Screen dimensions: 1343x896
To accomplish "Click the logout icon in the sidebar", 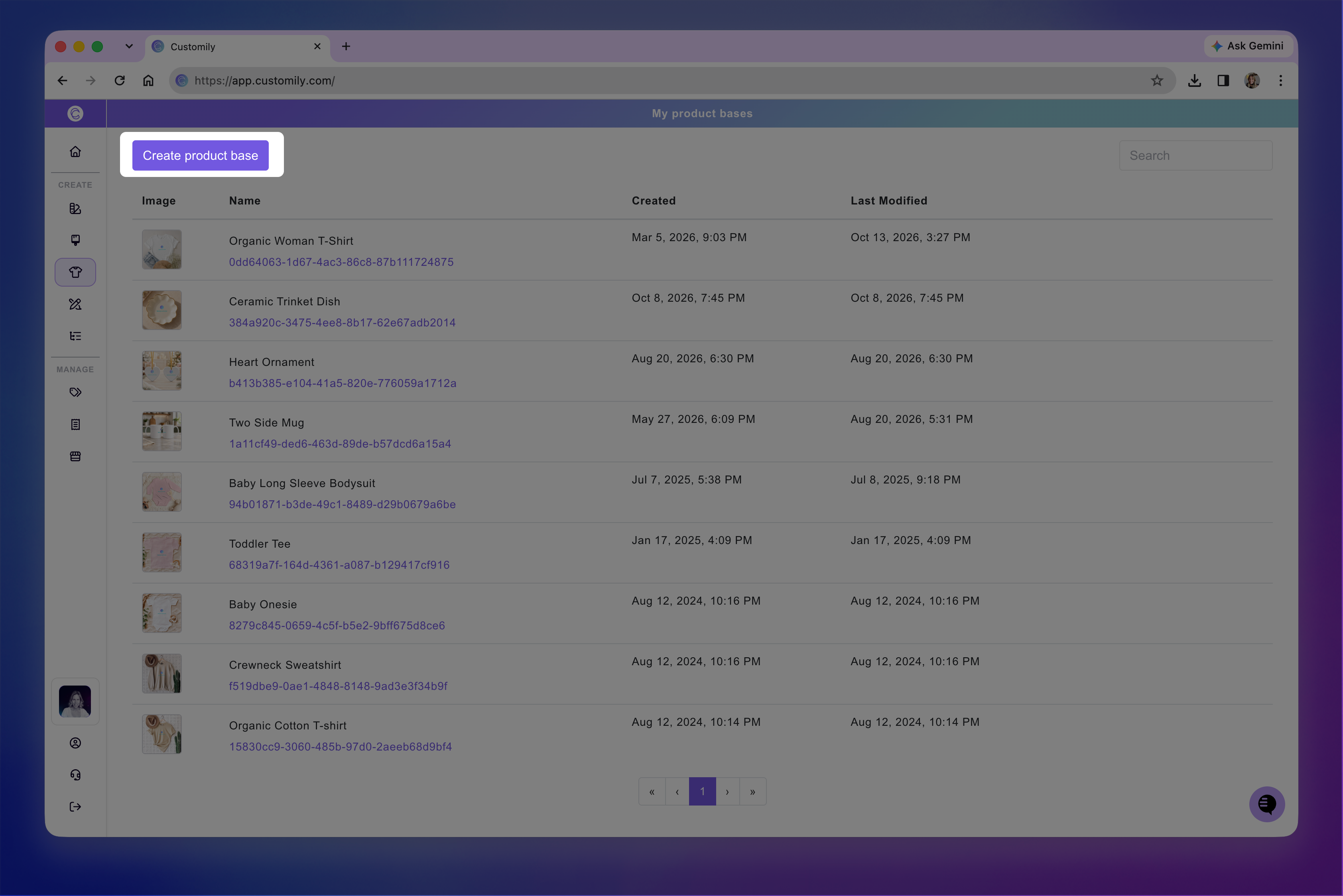I will coord(75,807).
